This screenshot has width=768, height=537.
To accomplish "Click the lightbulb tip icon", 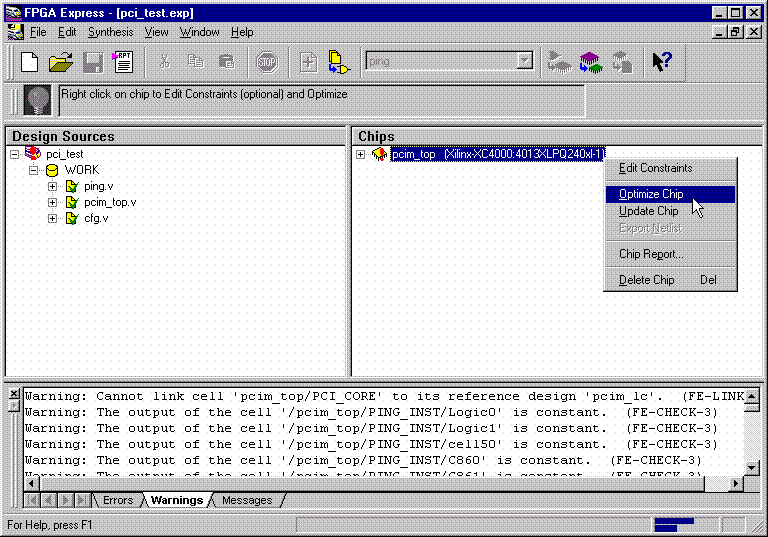I will point(37,101).
